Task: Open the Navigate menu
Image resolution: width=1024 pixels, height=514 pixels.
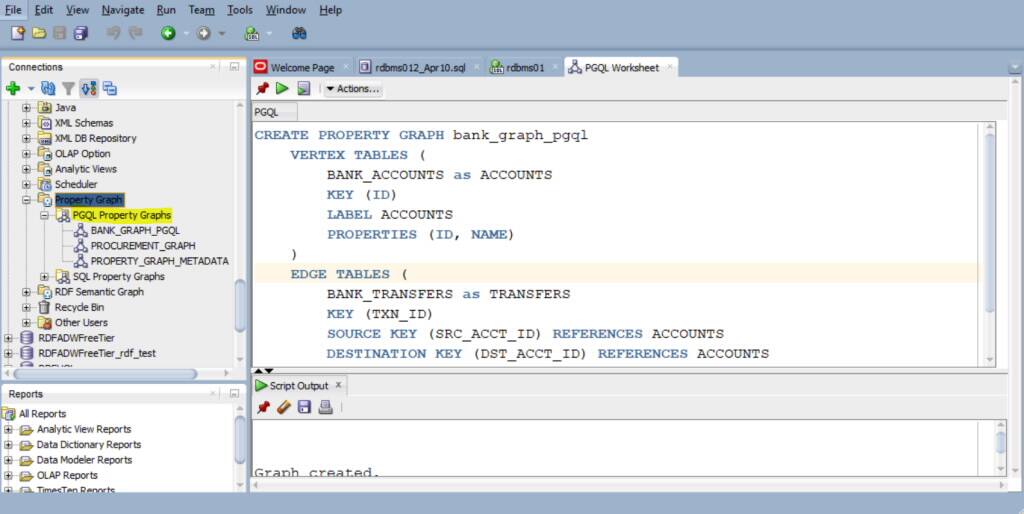Action: point(123,10)
